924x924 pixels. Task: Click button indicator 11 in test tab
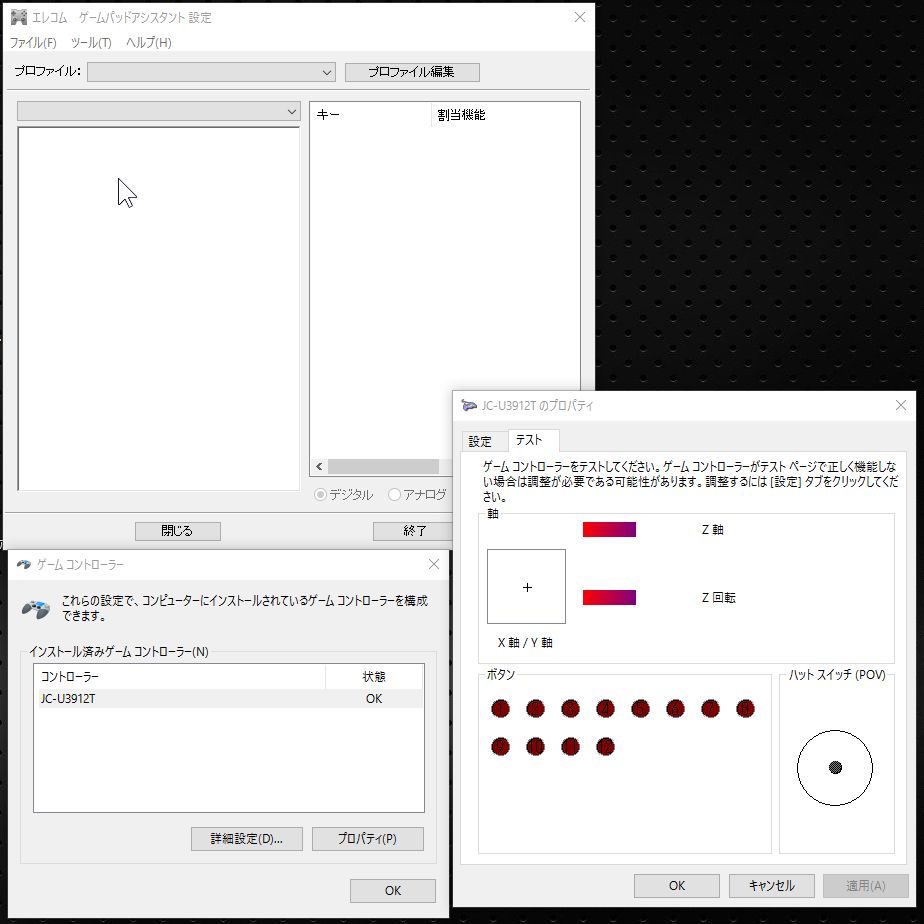click(570, 747)
